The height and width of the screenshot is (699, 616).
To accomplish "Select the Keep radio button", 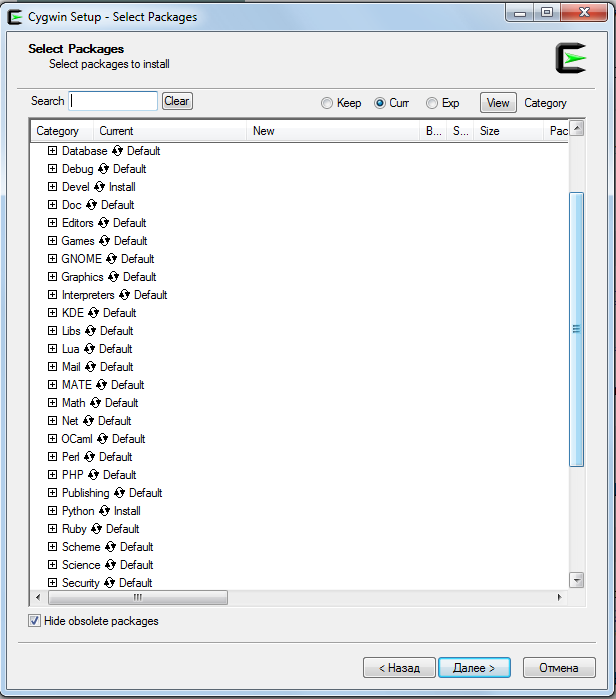I will [x=327, y=103].
